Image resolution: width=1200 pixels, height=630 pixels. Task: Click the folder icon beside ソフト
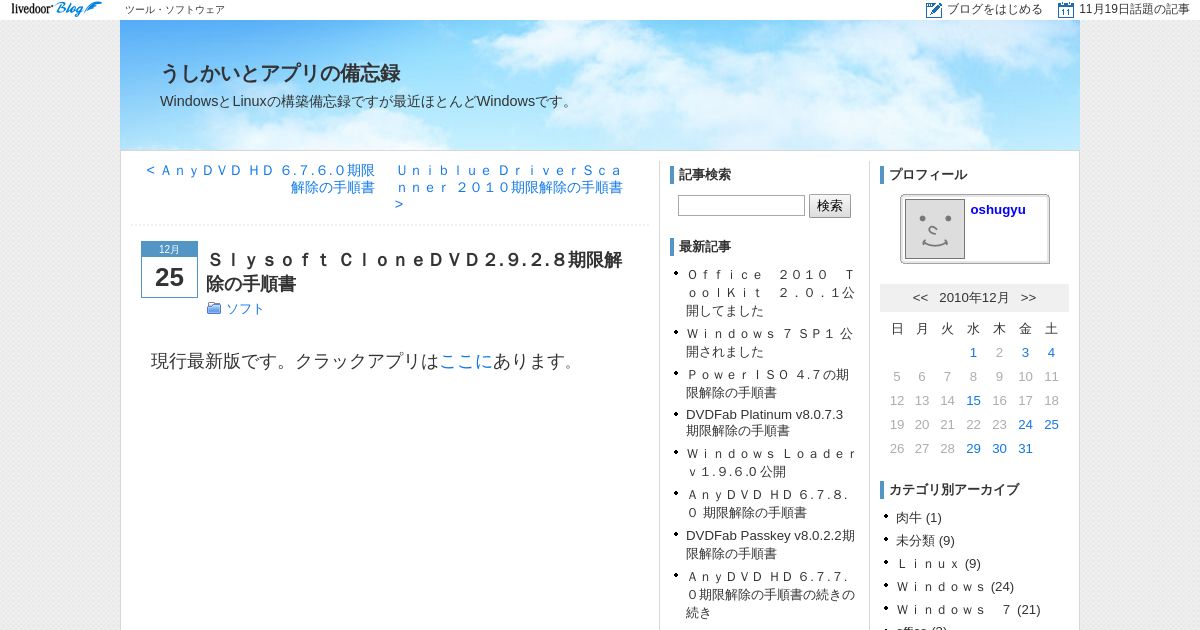pyautogui.click(x=214, y=308)
